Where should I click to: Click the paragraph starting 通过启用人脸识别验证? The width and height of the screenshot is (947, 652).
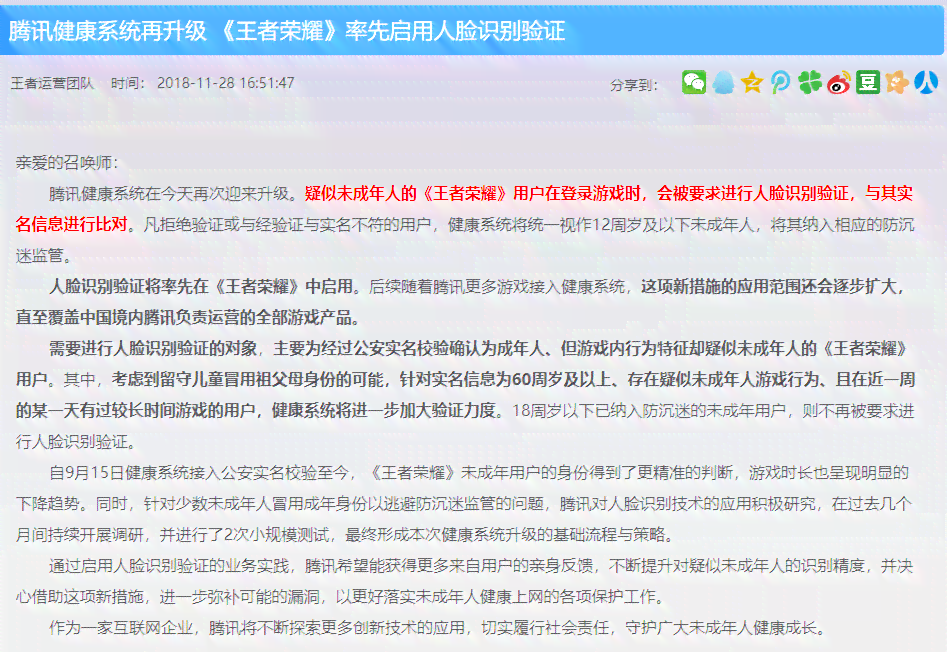(x=464, y=581)
